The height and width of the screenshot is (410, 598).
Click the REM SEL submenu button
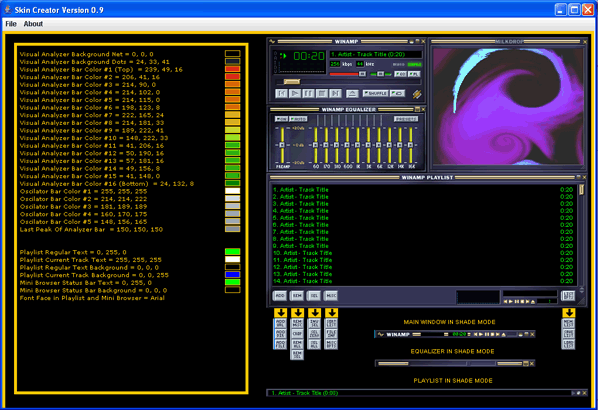[297, 354]
